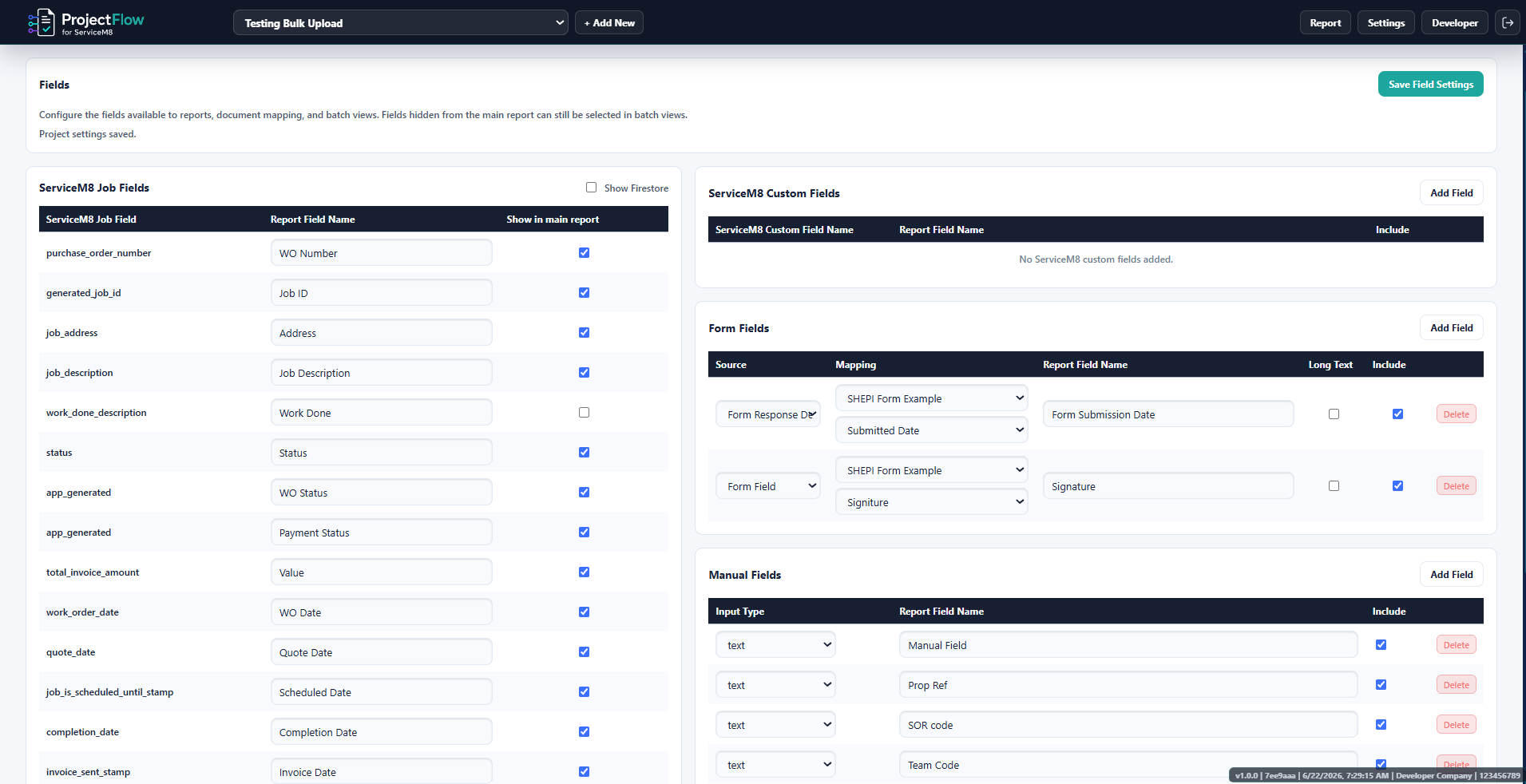The height and width of the screenshot is (784, 1526).
Task: Open the Settings page
Action: pos(1386,23)
